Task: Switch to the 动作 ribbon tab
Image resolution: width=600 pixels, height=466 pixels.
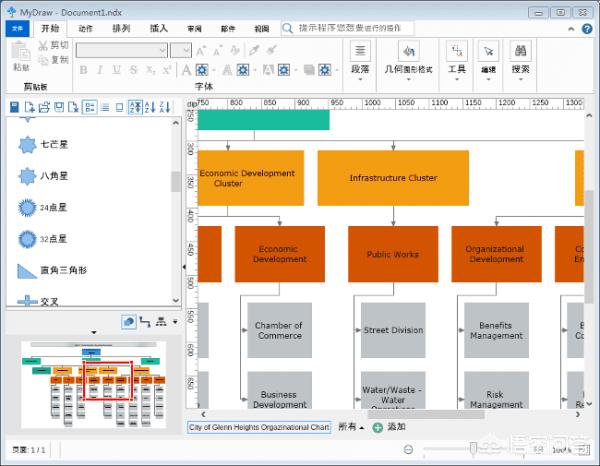Action: (86, 29)
